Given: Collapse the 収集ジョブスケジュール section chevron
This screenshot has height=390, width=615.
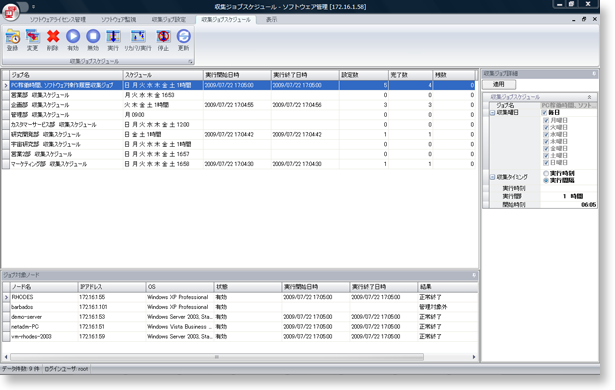Looking at the screenshot, I should [x=589, y=97].
